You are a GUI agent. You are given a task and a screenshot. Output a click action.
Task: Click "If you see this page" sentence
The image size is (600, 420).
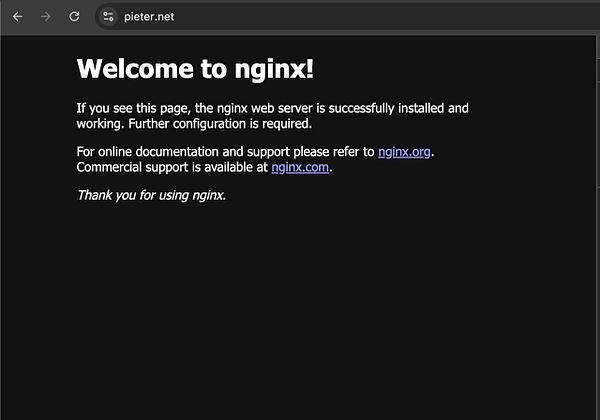point(272,116)
